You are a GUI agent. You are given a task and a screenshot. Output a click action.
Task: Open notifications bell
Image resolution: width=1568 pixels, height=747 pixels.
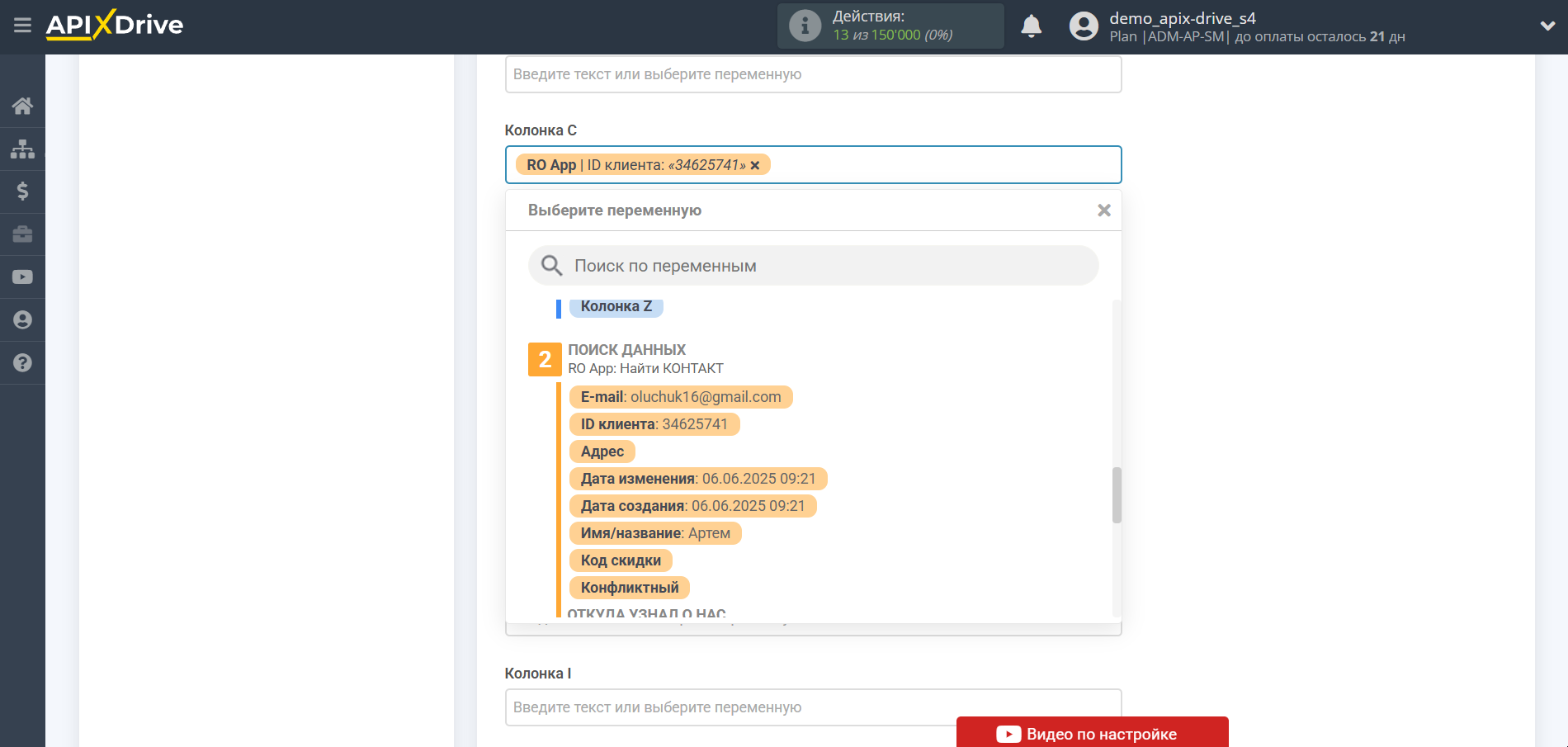pyautogui.click(x=1031, y=26)
